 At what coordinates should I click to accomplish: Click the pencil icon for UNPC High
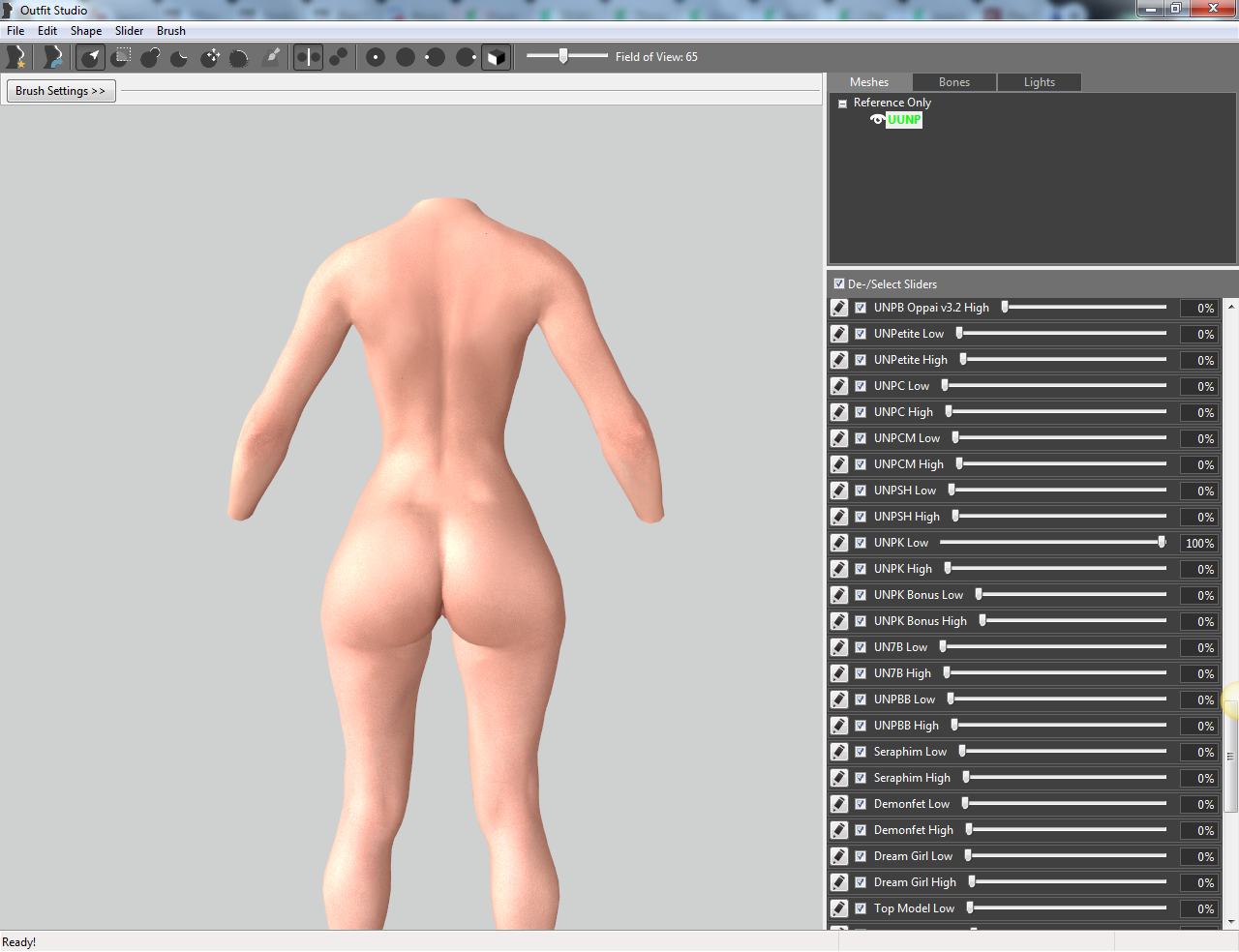(839, 412)
